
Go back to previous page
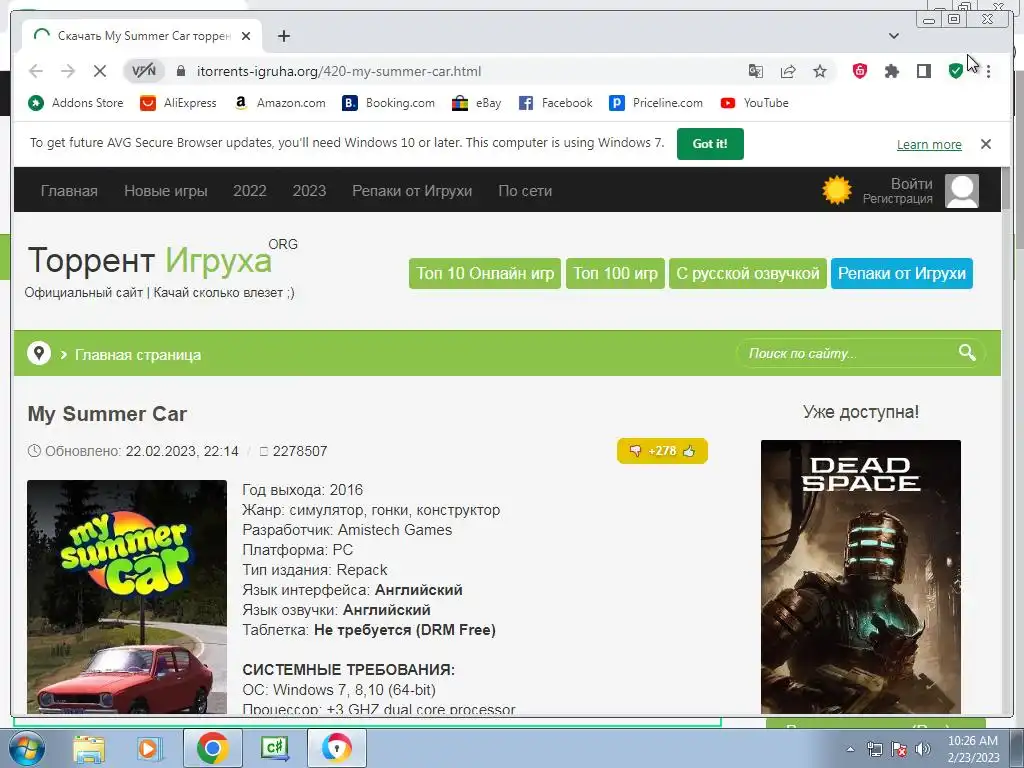36,71
